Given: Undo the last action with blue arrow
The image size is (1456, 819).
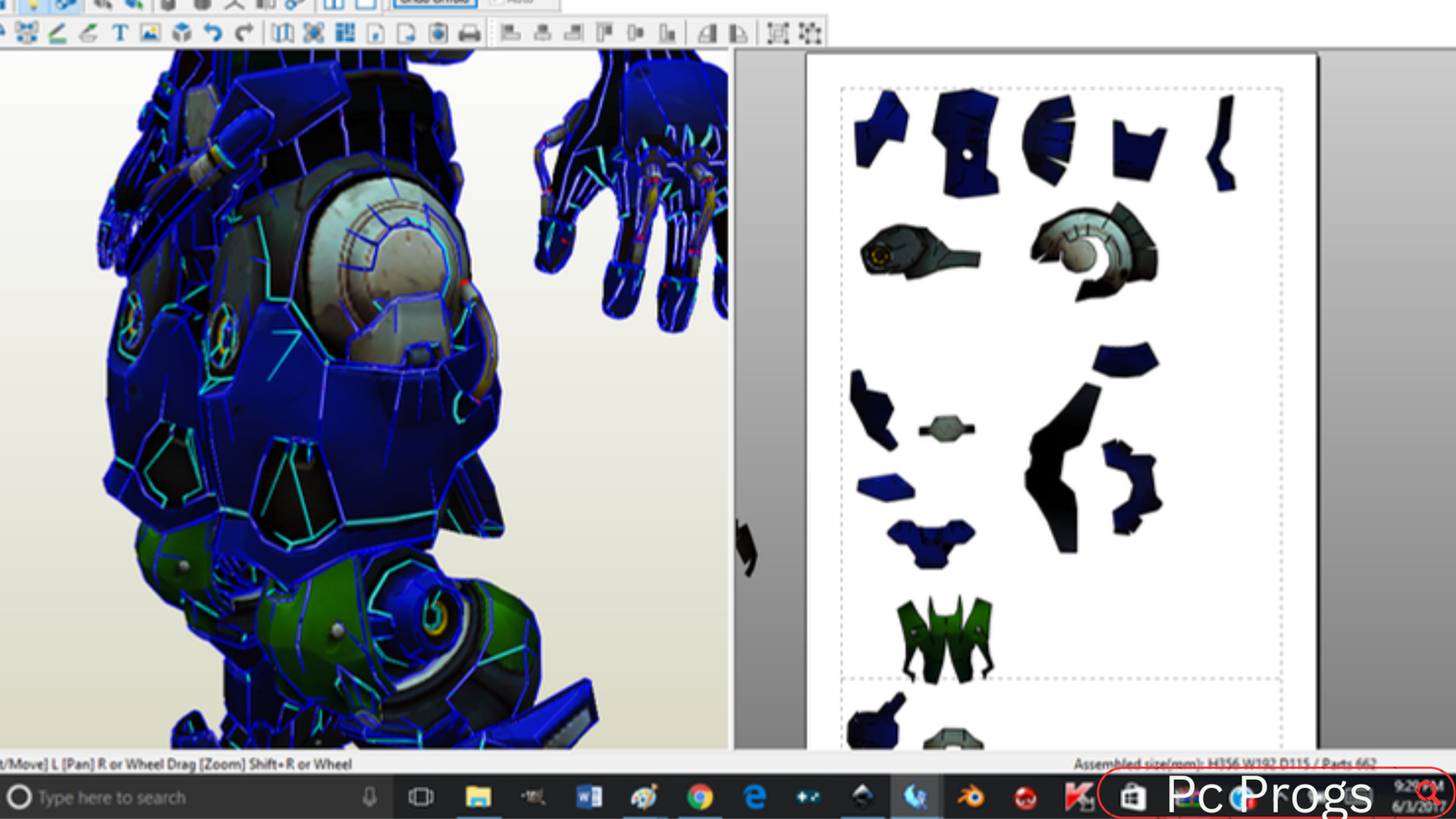Looking at the screenshot, I should point(213,34).
